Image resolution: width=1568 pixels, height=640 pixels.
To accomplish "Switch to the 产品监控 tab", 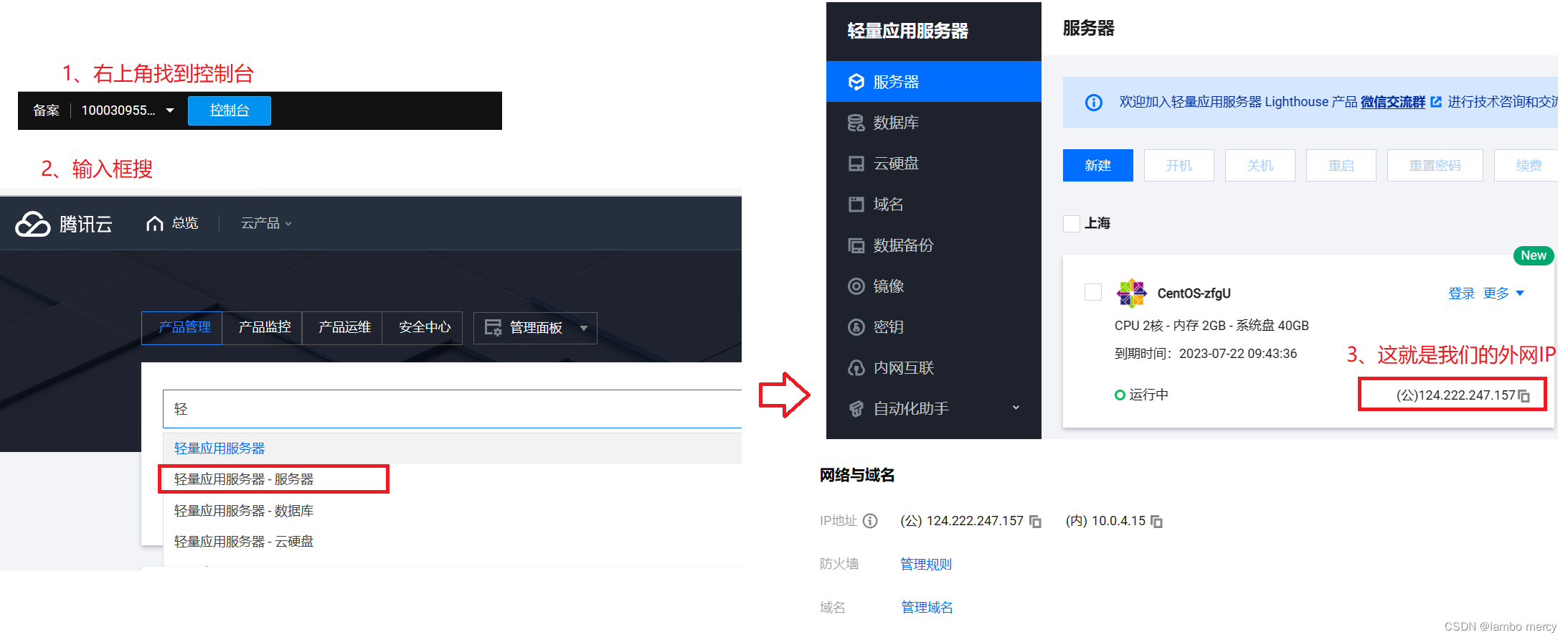I will (x=263, y=328).
